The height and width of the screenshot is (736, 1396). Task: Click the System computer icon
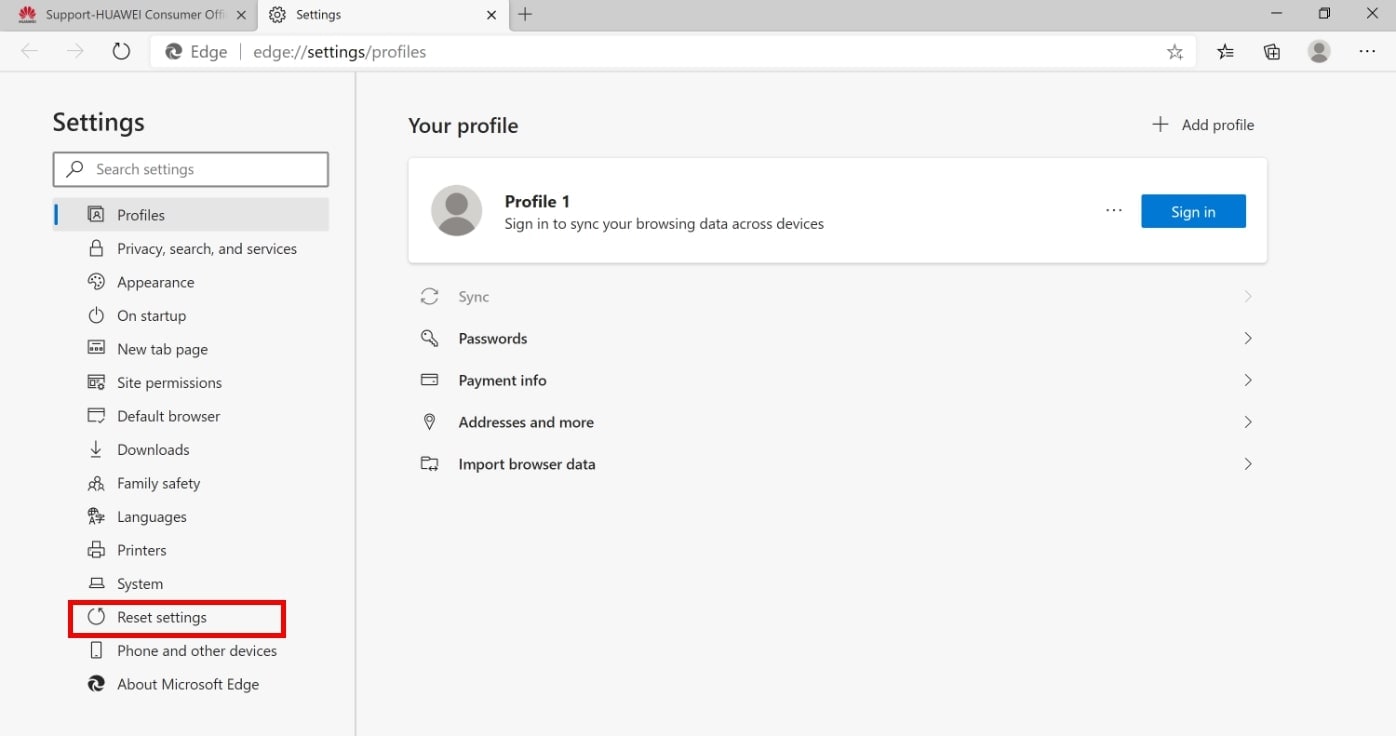96,583
